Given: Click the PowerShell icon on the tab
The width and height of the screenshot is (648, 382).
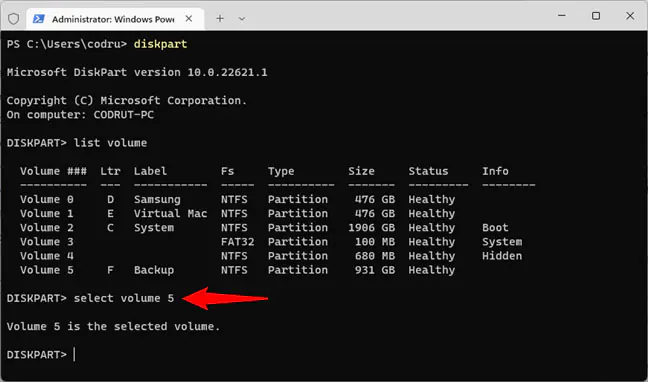Looking at the screenshot, I should (39, 19).
